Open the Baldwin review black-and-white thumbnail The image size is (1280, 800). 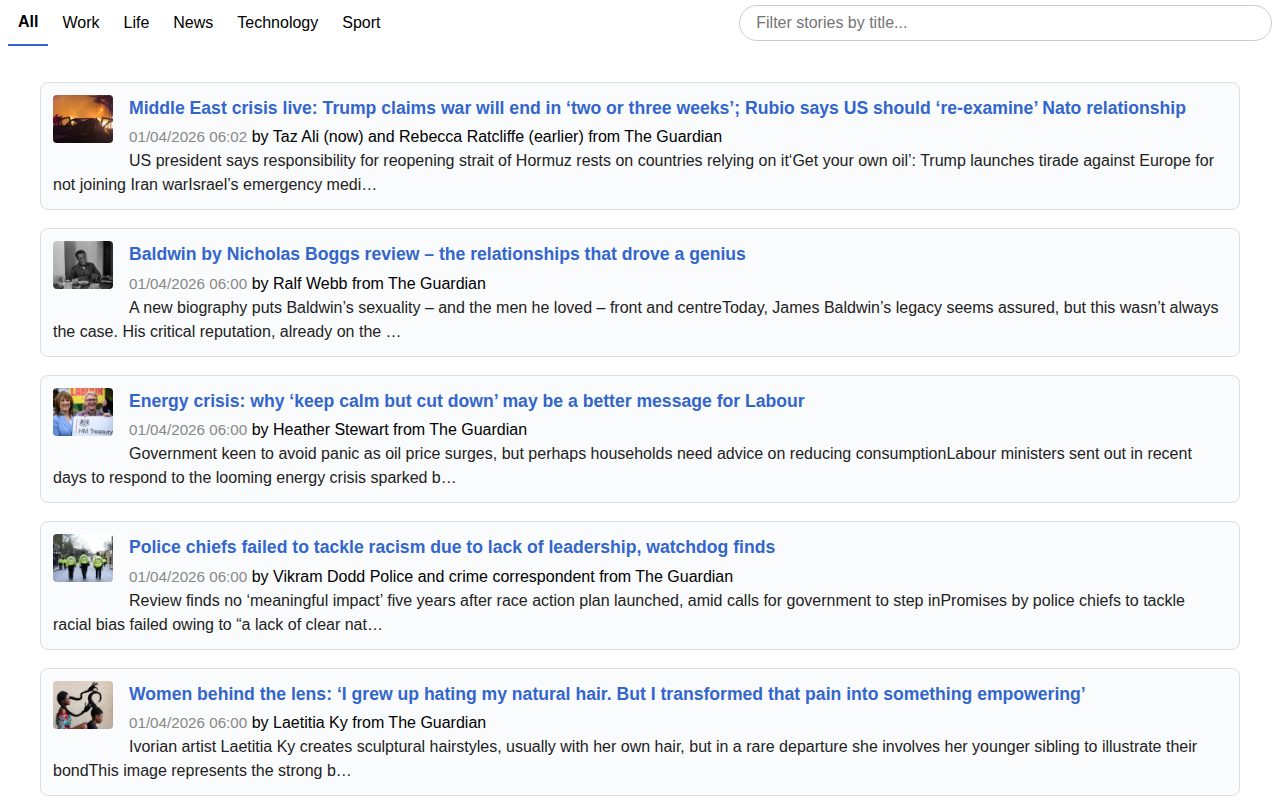tap(83, 265)
